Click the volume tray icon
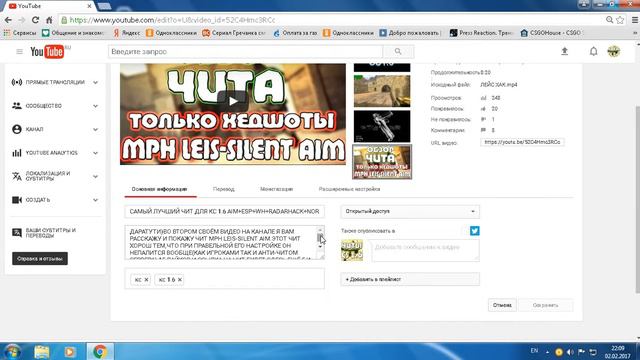The image size is (640, 360). [x=570, y=352]
